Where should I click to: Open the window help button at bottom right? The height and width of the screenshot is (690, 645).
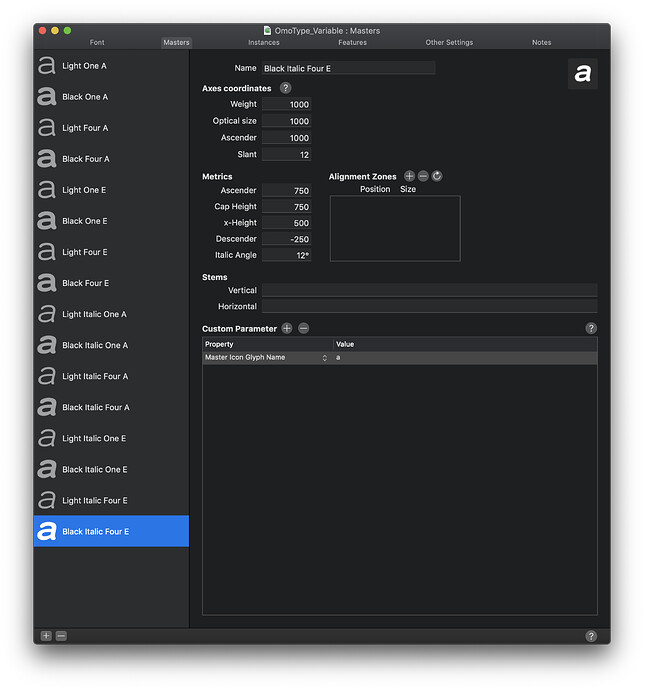pyautogui.click(x=591, y=636)
